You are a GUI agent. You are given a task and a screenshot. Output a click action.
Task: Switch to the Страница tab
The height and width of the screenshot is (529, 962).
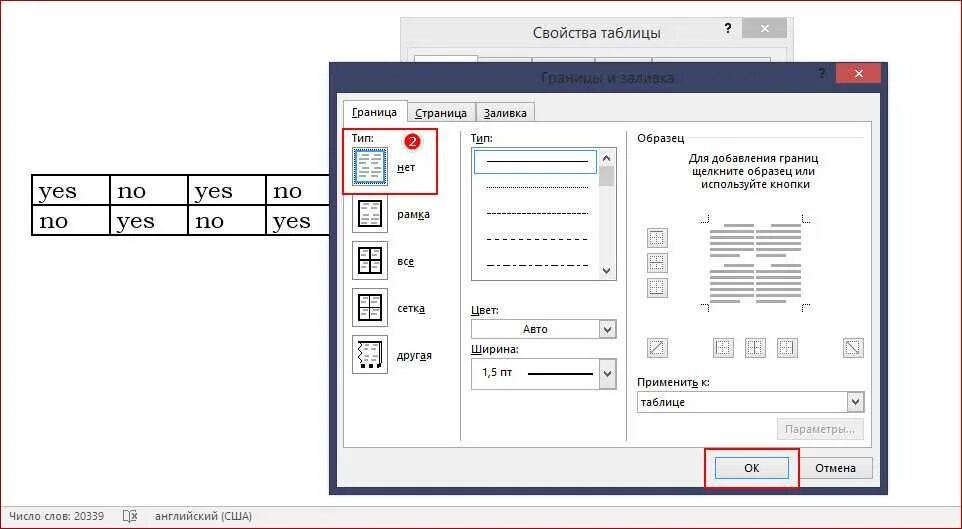click(441, 114)
